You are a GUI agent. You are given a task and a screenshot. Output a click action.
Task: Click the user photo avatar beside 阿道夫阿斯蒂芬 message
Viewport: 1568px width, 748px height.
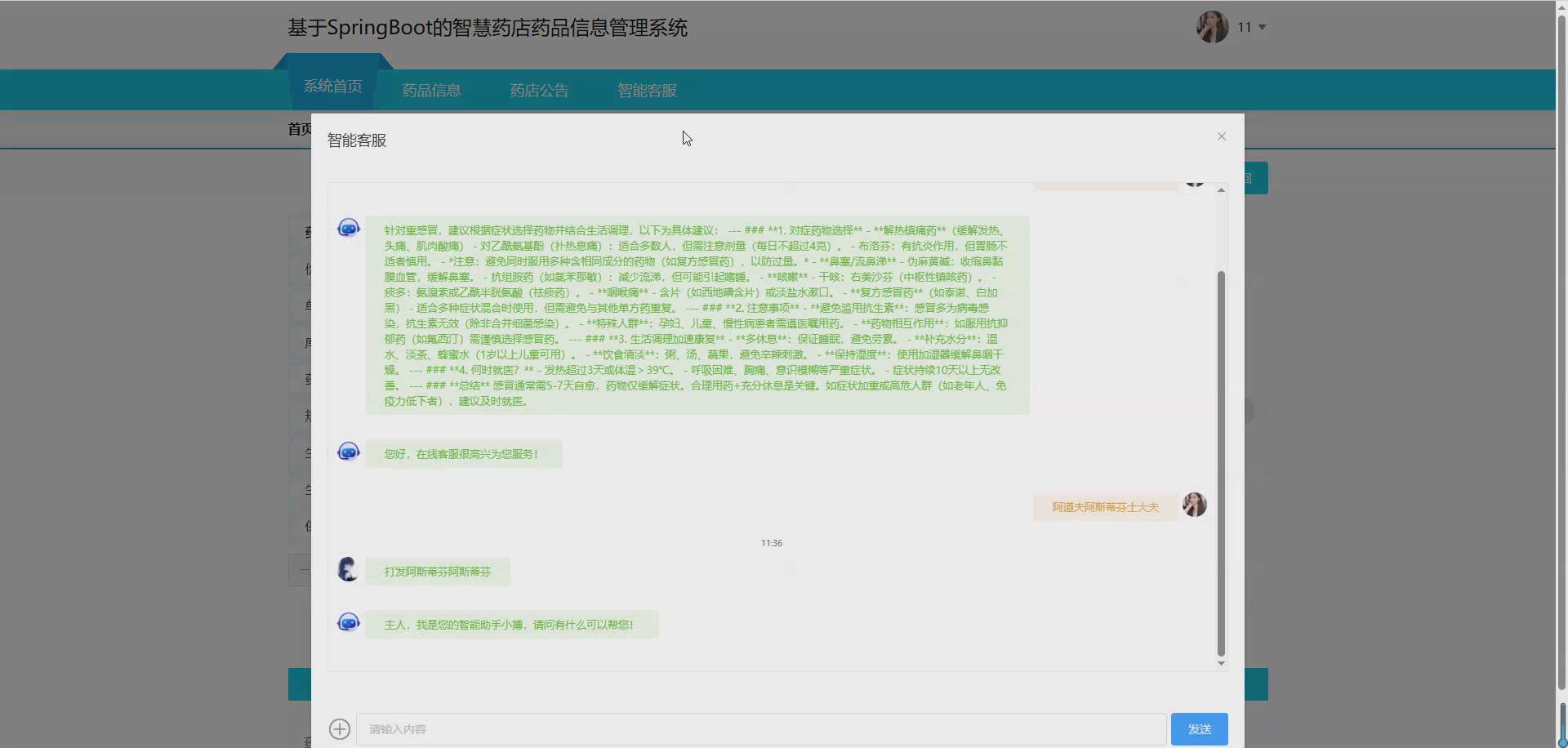point(1195,505)
